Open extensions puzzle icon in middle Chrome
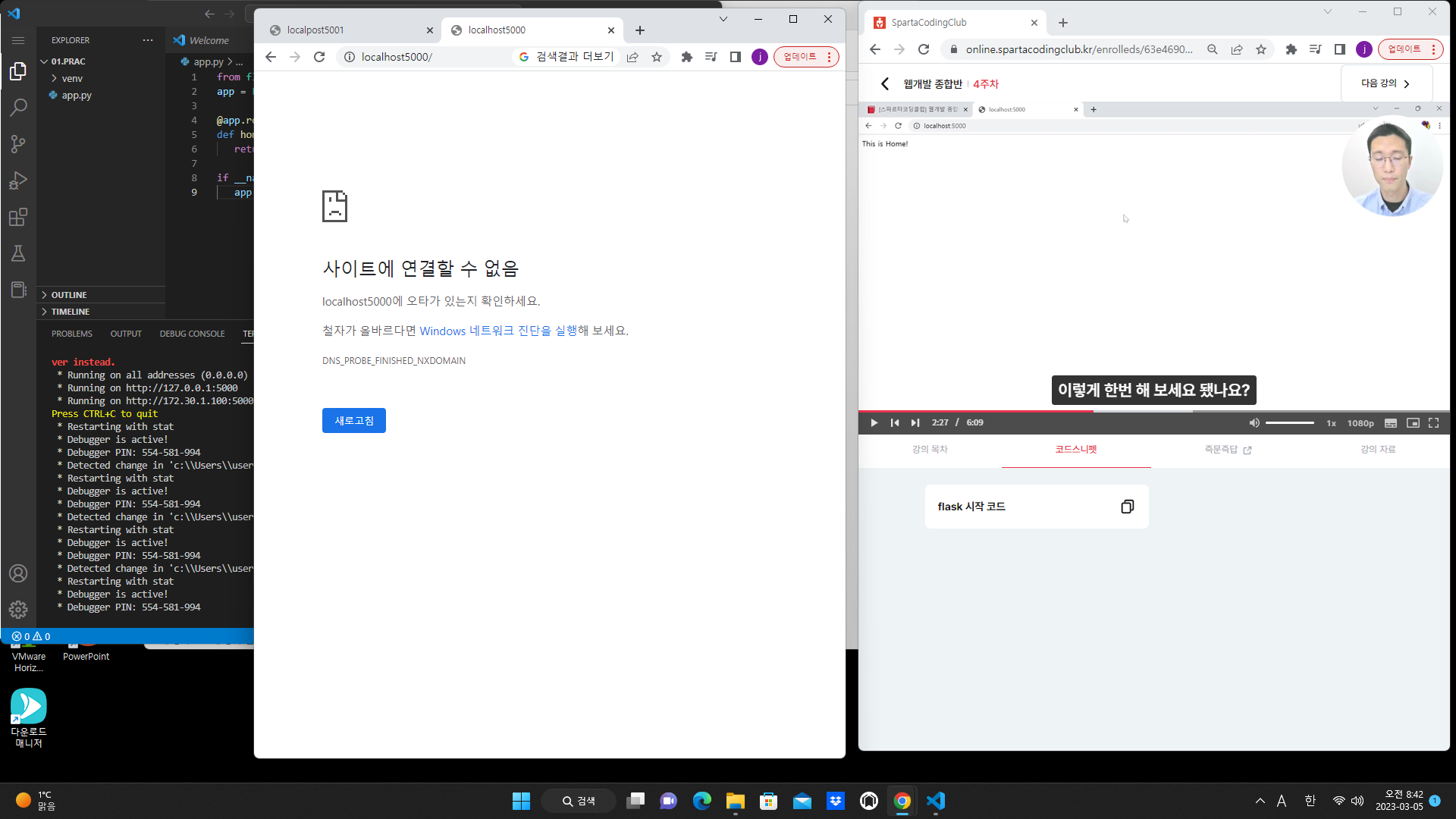The image size is (1456, 819). coord(687,57)
